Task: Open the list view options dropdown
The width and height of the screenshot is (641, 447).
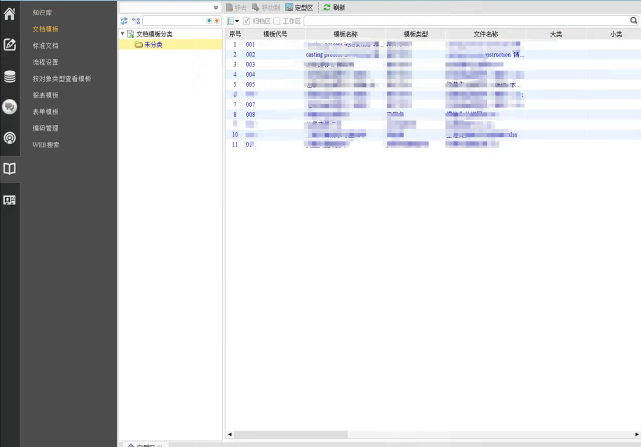Action: (x=233, y=21)
